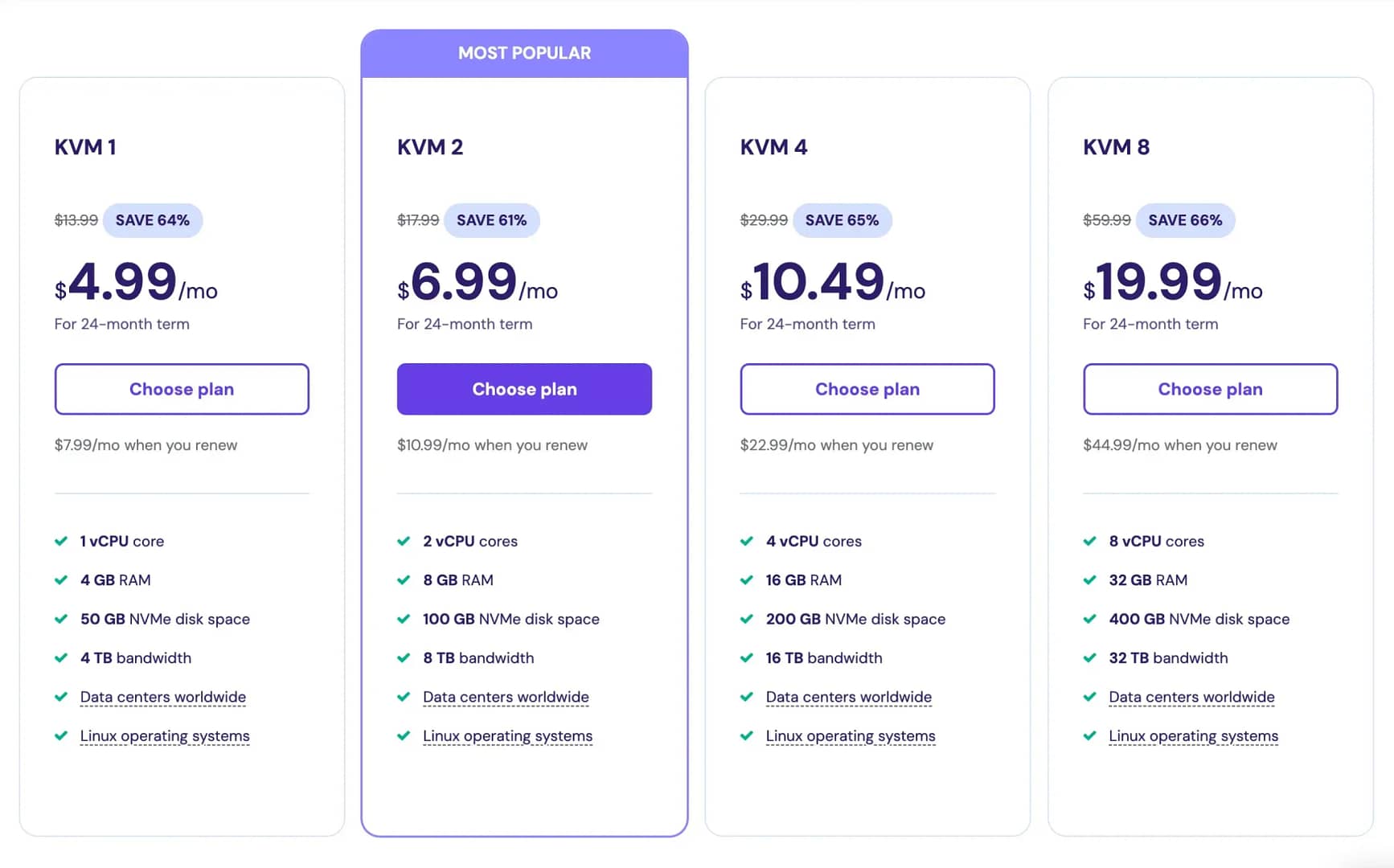Screen dimensions: 1394x868
Task: Click the checkmark beside 100 GB NVMe
Action: (x=404, y=619)
